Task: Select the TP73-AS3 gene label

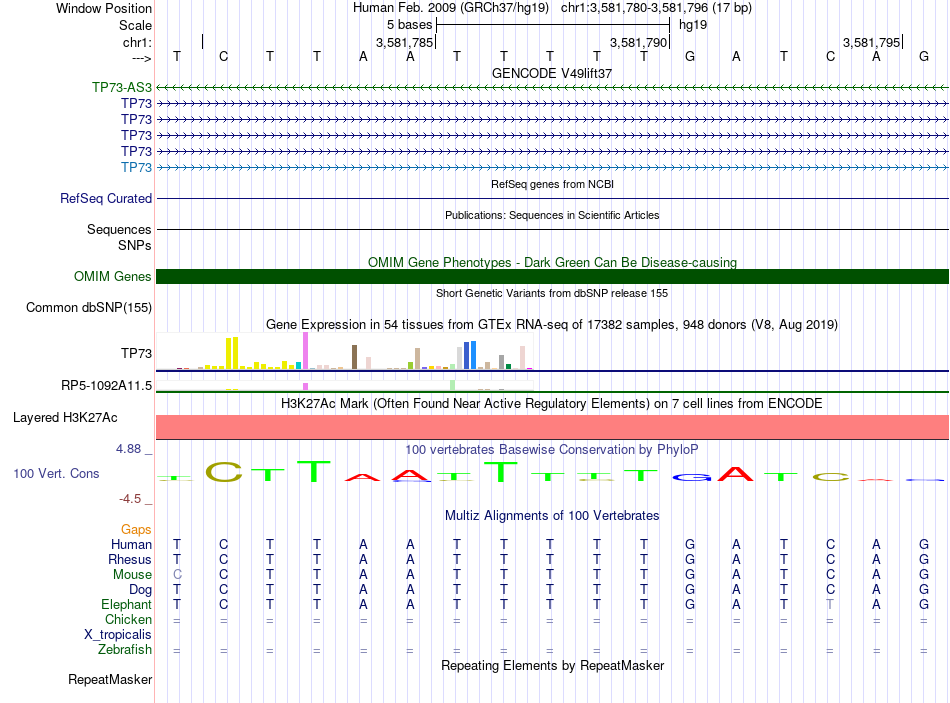Action: tap(122, 87)
